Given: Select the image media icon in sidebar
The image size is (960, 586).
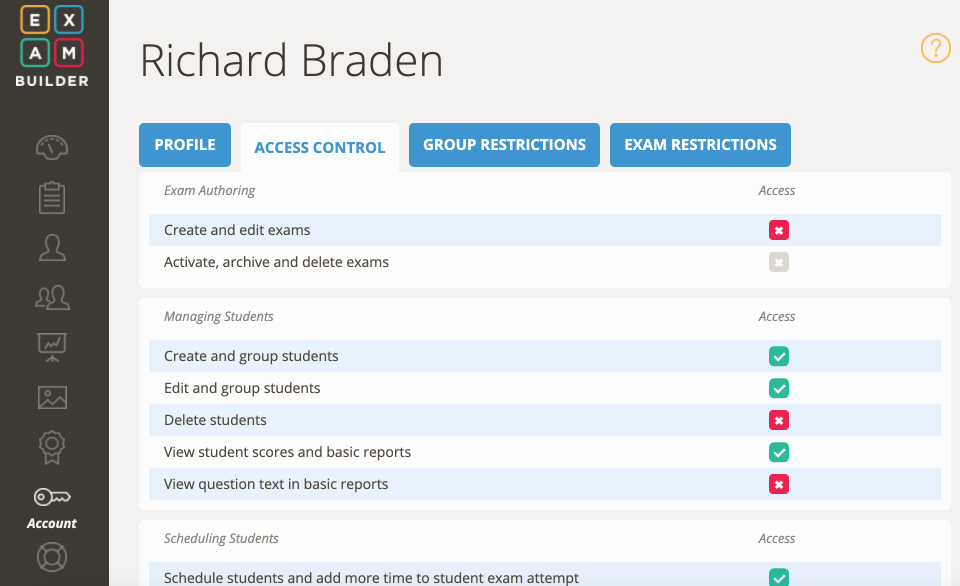Looking at the screenshot, I should click(x=51, y=397).
